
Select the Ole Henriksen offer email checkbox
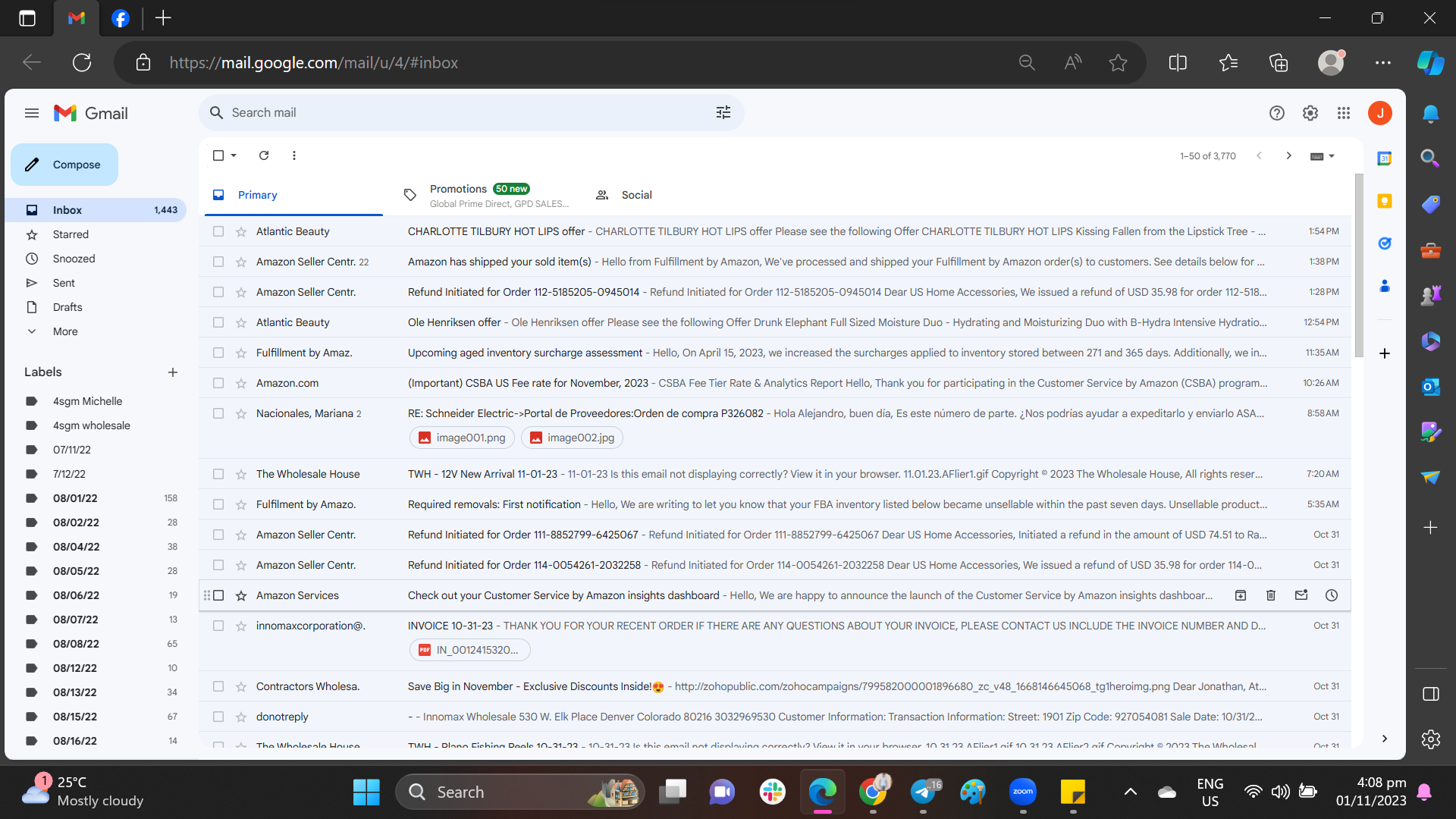[218, 322]
